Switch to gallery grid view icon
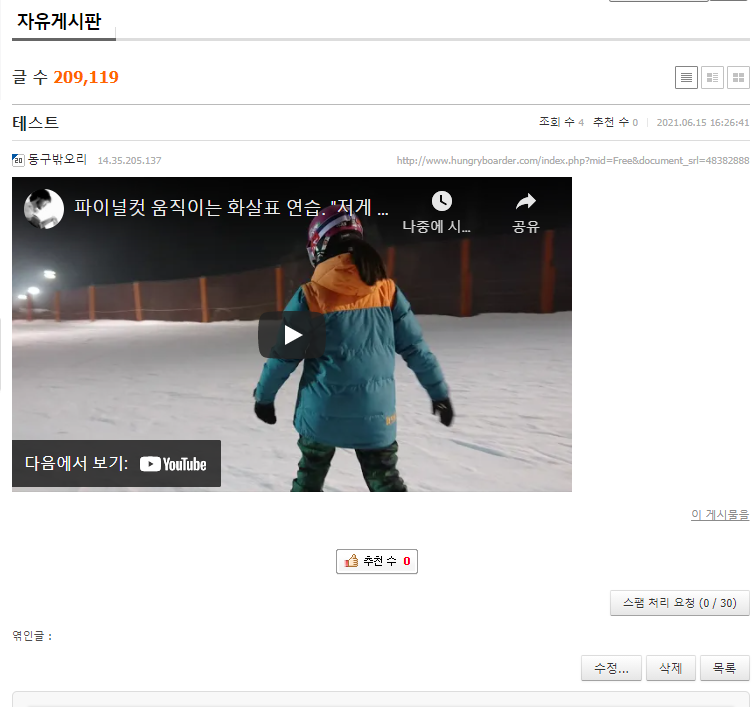This screenshot has height=707, width=756. pyautogui.click(x=738, y=77)
